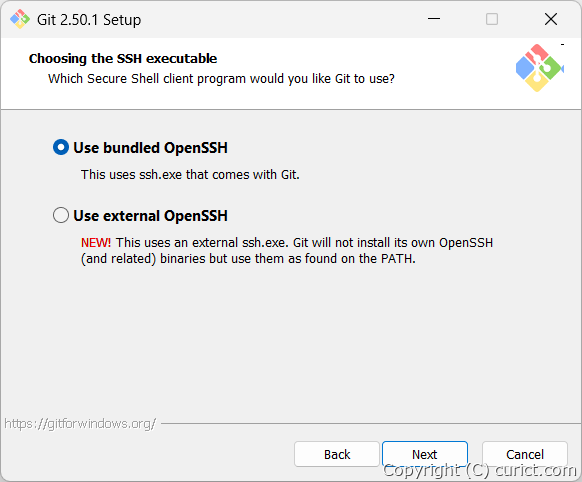This screenshot has height=482, width=582.
Task: Click the greyed-out maximize button
Action: [x=492, y=19]
